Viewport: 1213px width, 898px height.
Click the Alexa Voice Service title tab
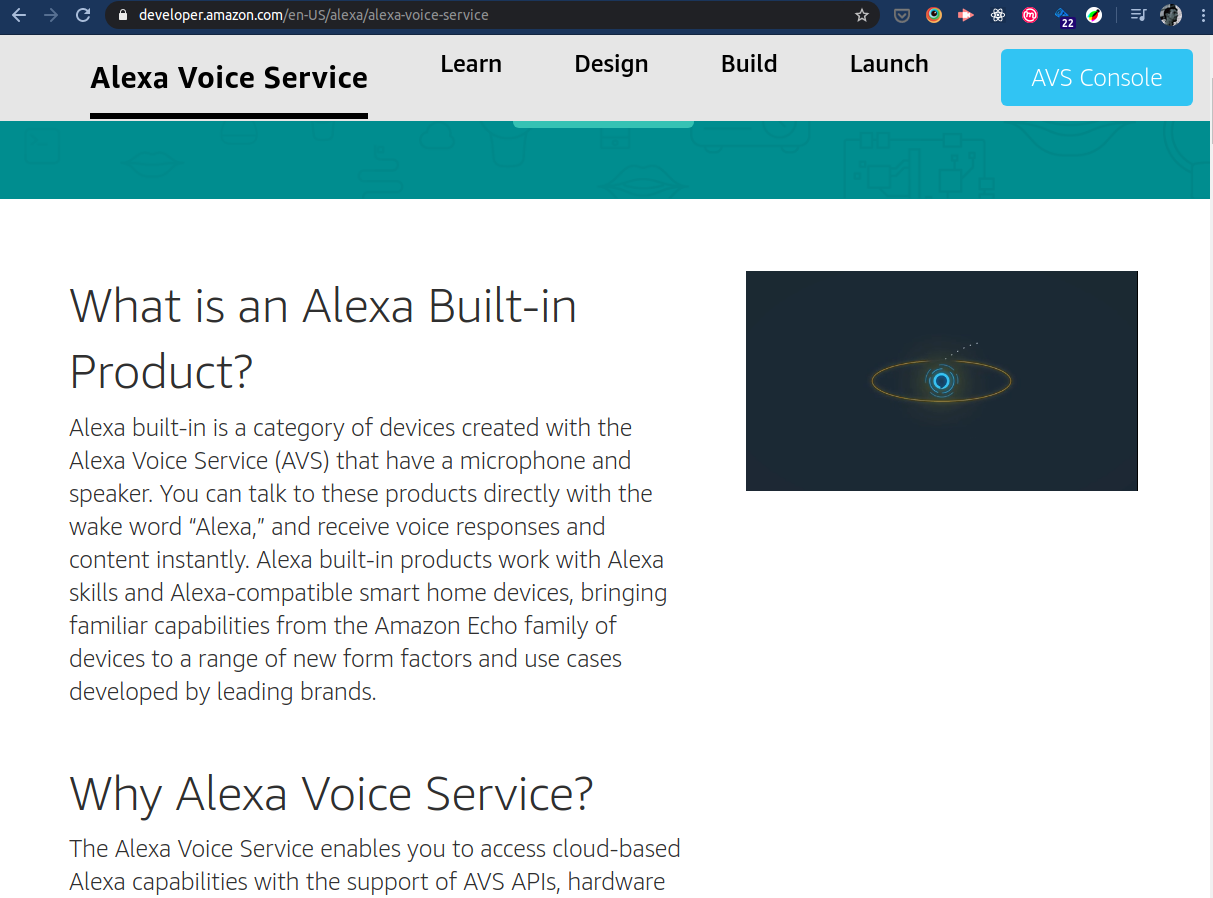(x=229, y=78)
